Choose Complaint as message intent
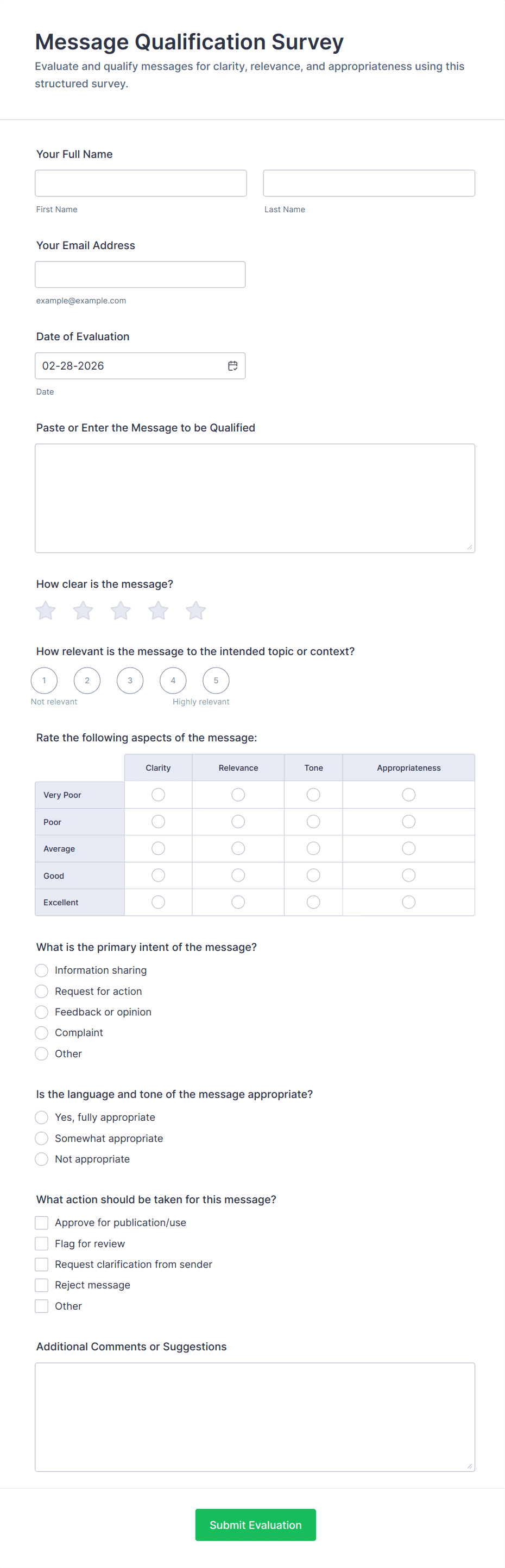505x1568 pixels. [x=41, y=1032]
